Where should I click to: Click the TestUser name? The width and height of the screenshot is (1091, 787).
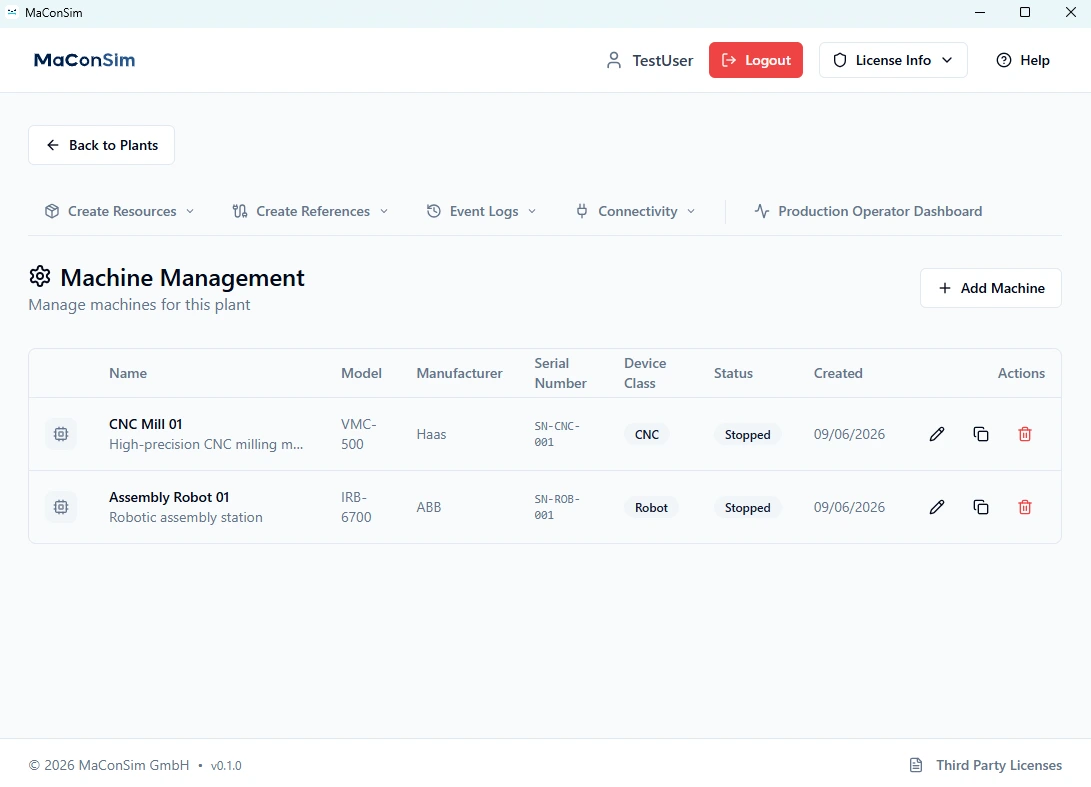[662, 61]
